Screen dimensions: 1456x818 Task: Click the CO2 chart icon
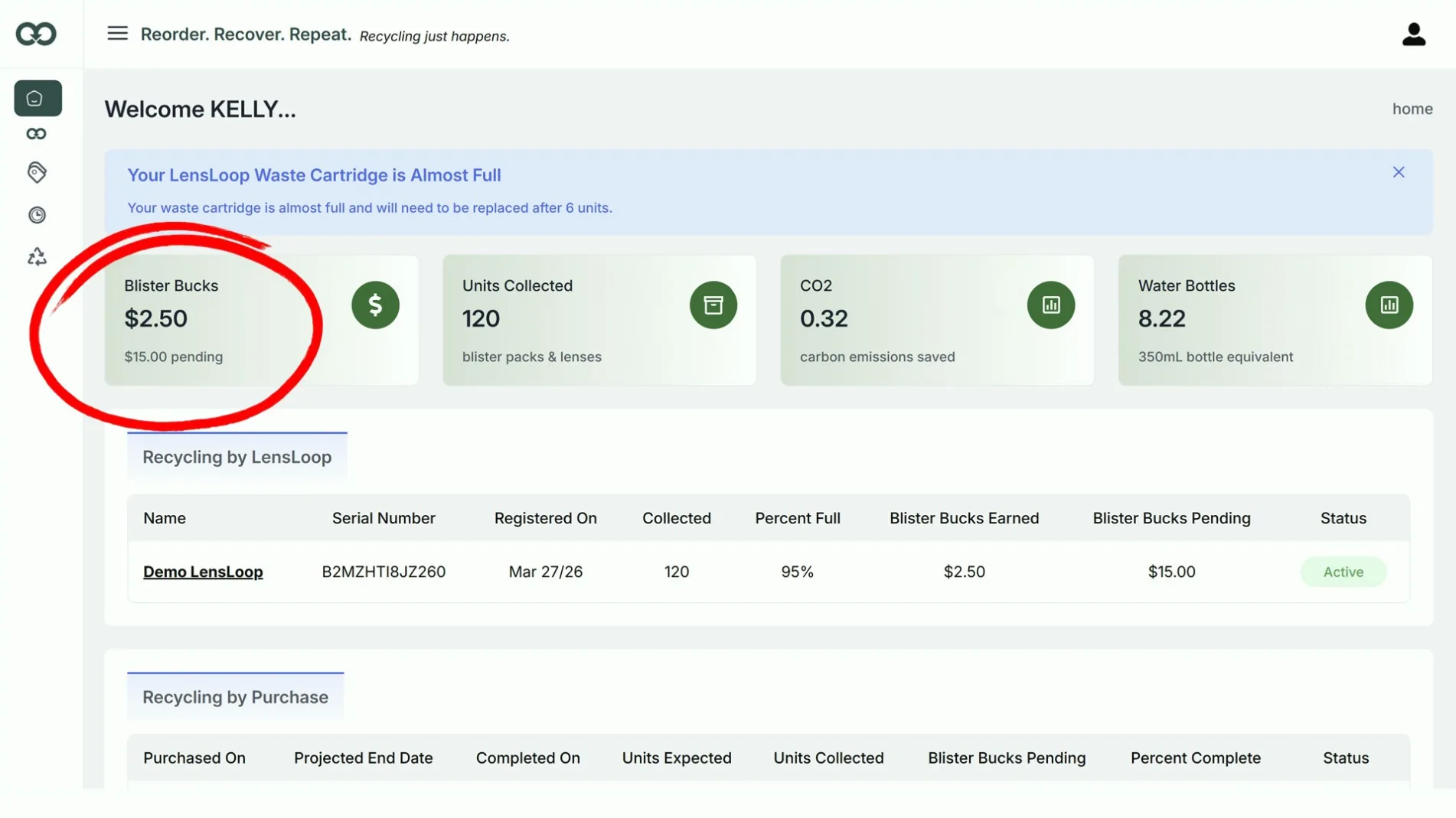1050,305
